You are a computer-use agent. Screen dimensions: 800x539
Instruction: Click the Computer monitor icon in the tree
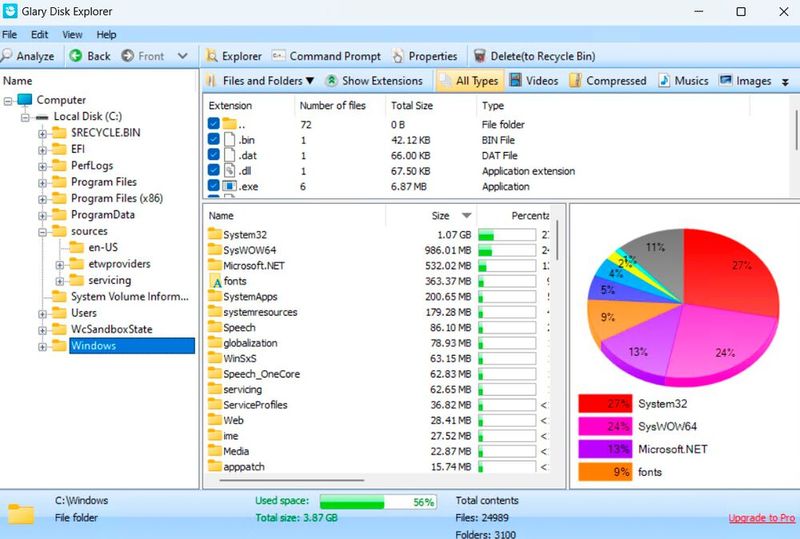pos(24,99)
